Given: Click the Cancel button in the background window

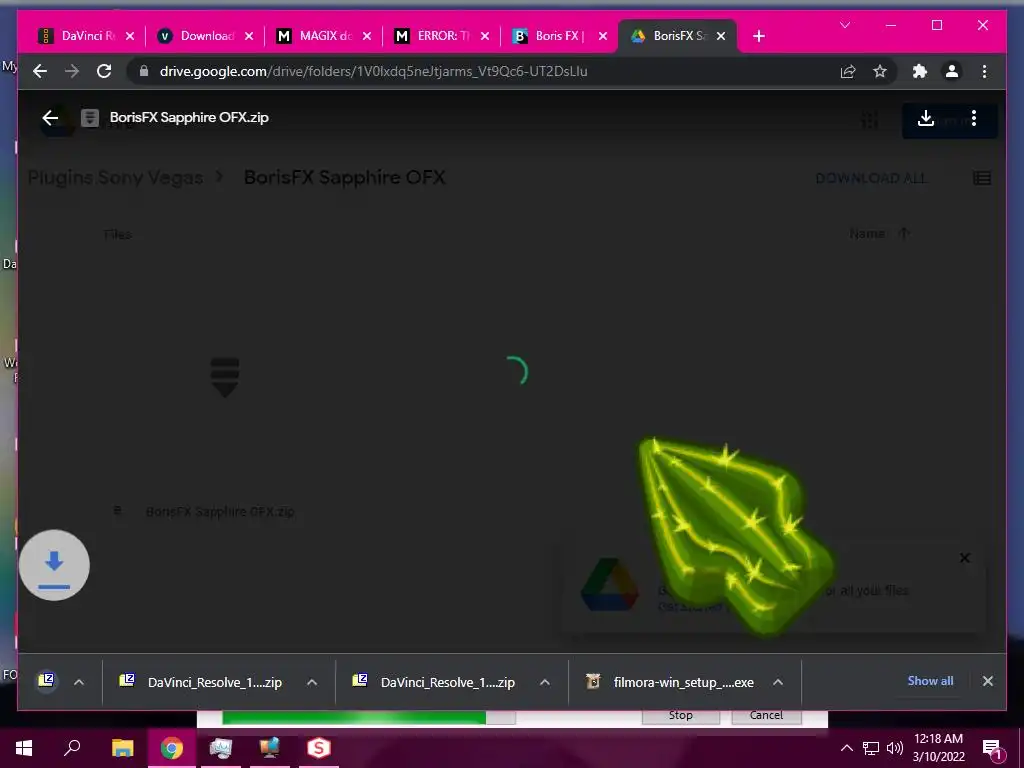Looking at the screenshot, I should coord(766,716).
